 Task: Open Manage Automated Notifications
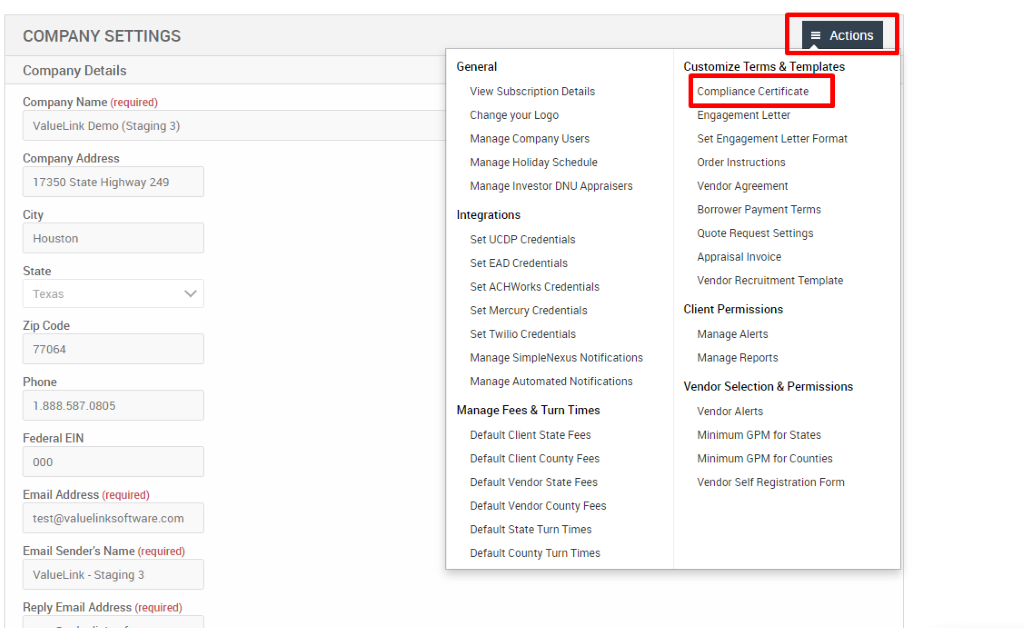coord(551,381)
